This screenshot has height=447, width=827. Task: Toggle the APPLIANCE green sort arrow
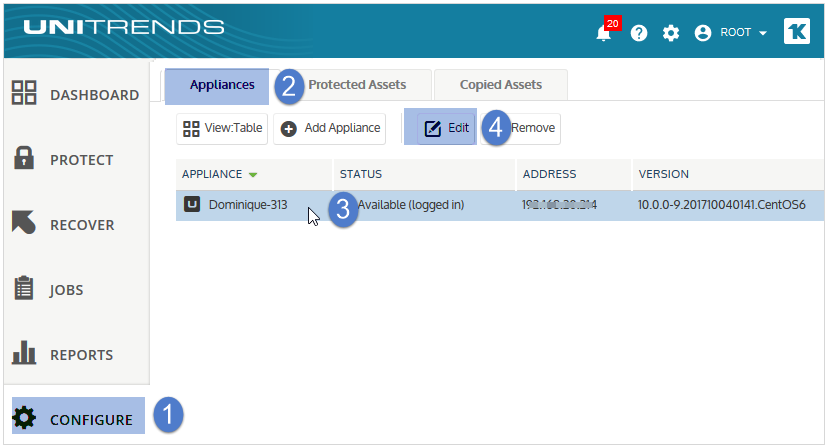tap(253, 175)
